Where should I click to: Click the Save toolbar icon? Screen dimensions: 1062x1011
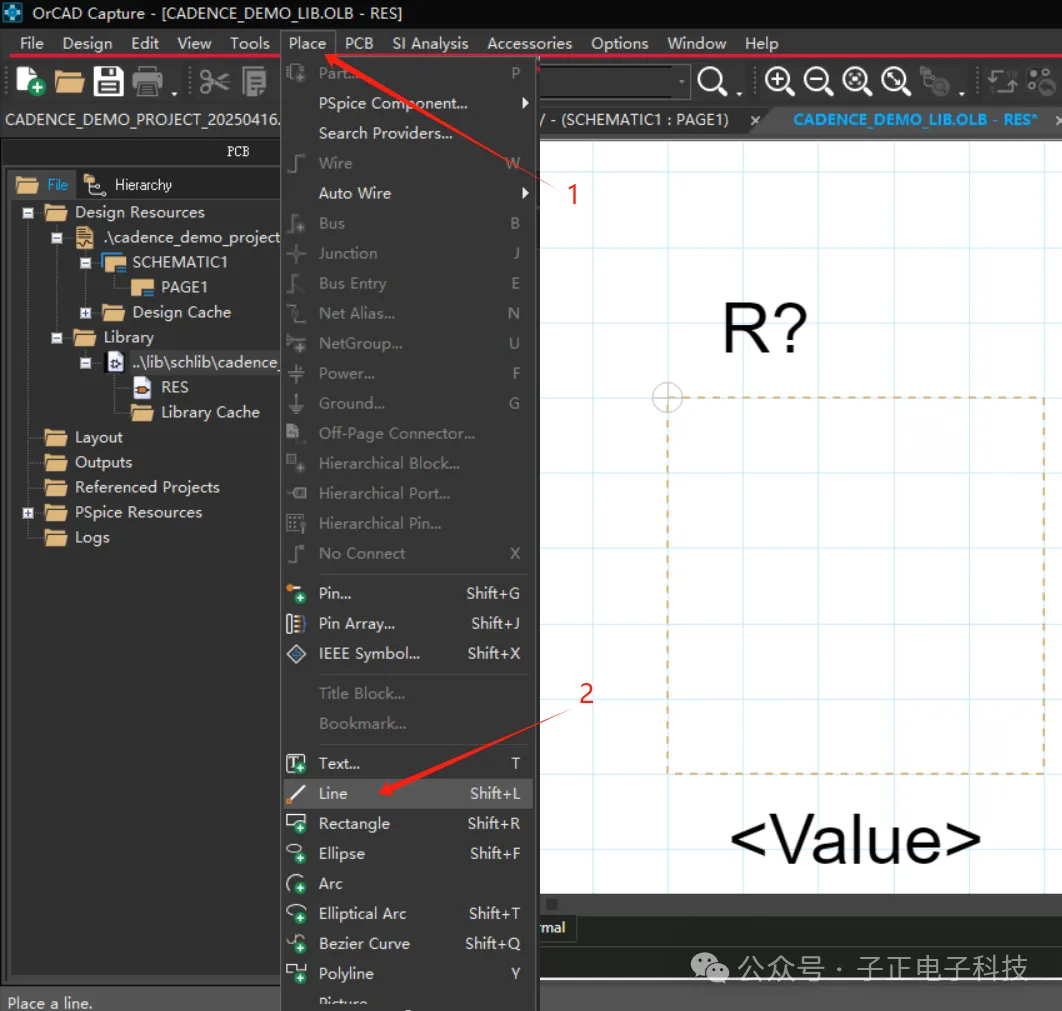click(108, 81)
